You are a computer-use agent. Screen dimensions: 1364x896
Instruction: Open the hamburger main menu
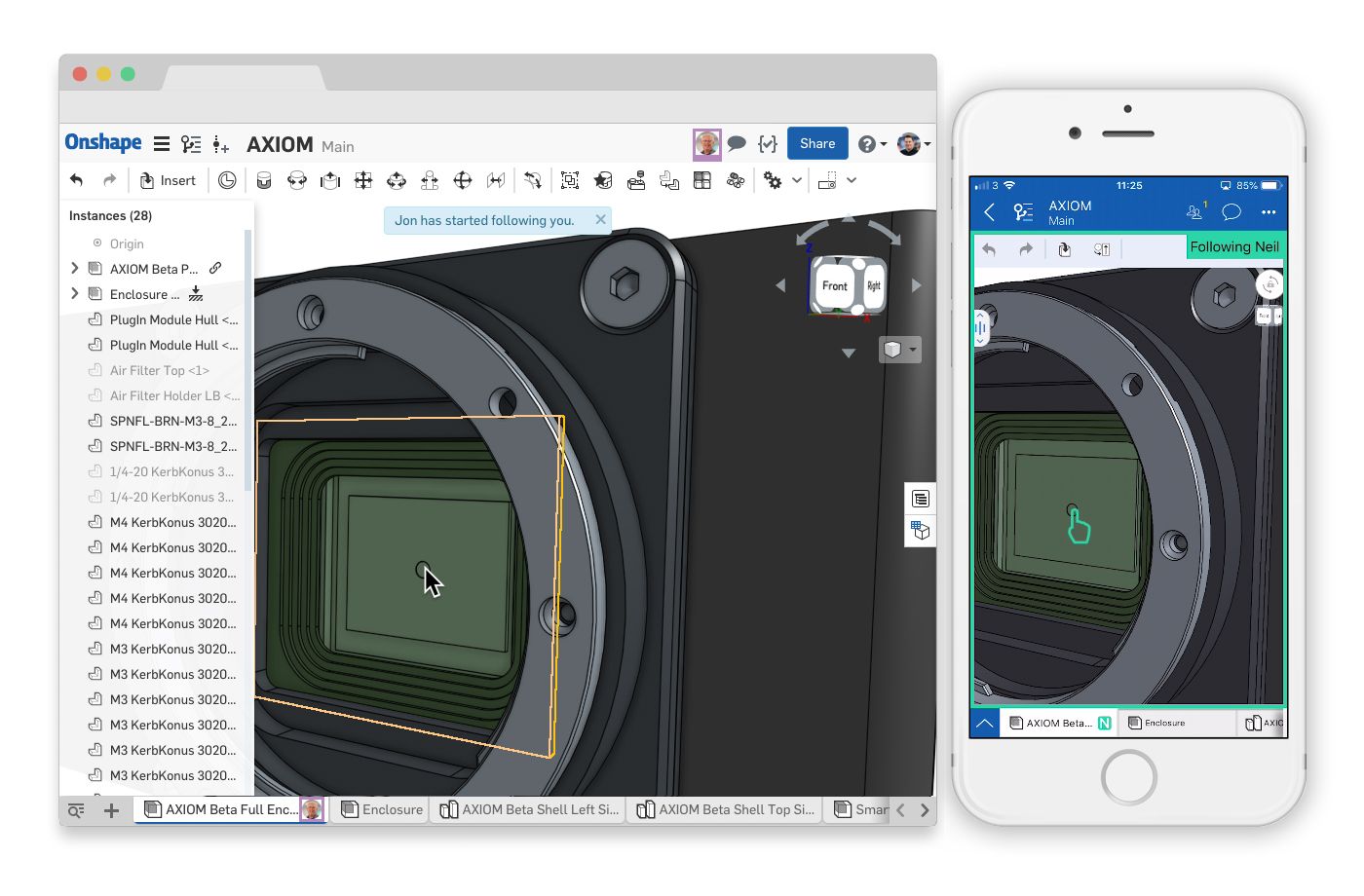pos(162,144)
